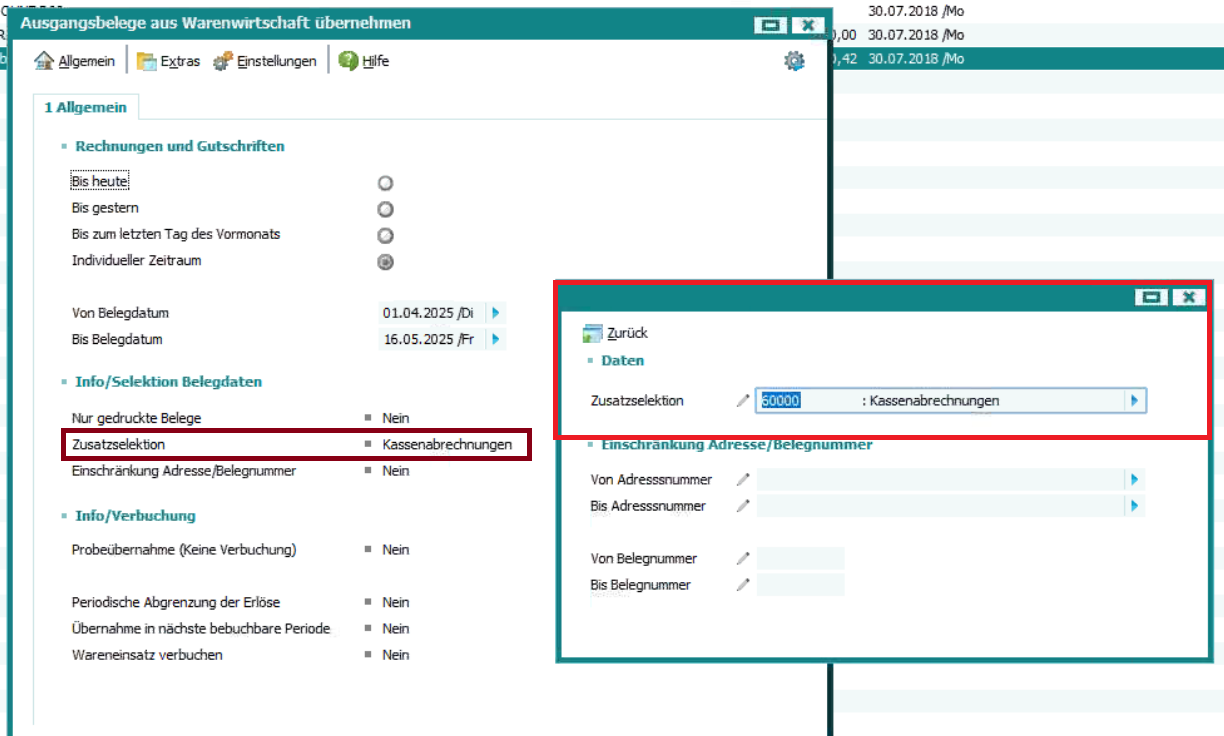1224x736 pixels.
Task: Select the Bis gestern radio button
Action: [385, 209]
